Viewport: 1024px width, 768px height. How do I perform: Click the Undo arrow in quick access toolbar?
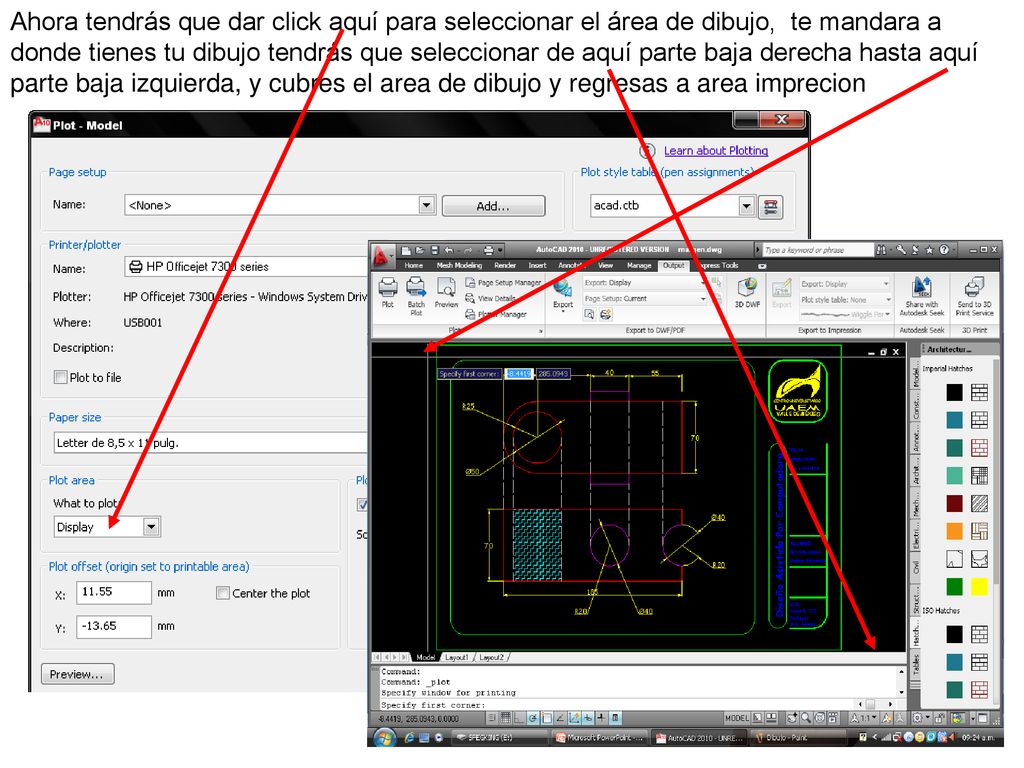[x=449, y=250]
